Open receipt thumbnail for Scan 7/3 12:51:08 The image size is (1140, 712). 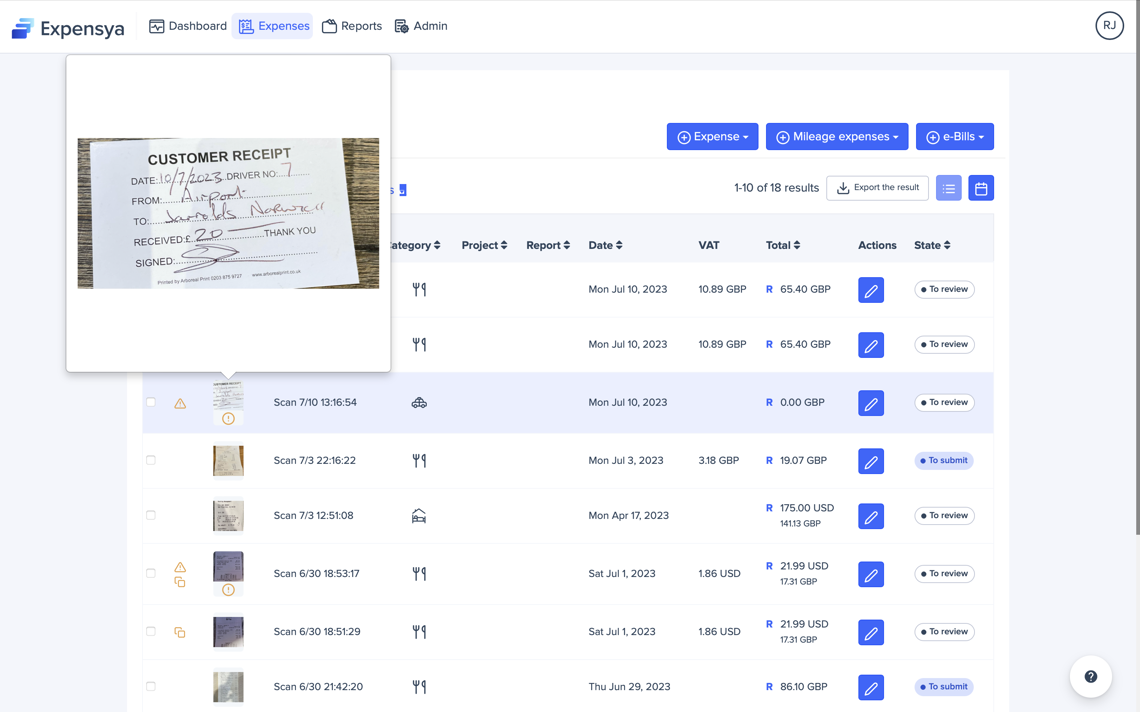[x=228, y=516]
